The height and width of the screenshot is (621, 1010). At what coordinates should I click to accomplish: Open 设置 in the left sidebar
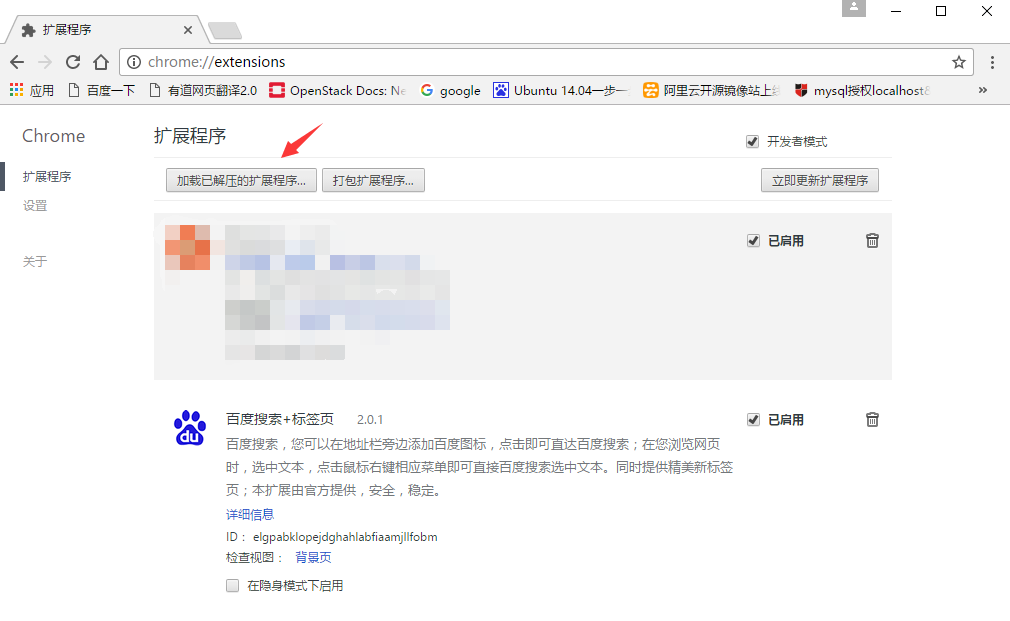pyautogui.click(x=35, y=205)
